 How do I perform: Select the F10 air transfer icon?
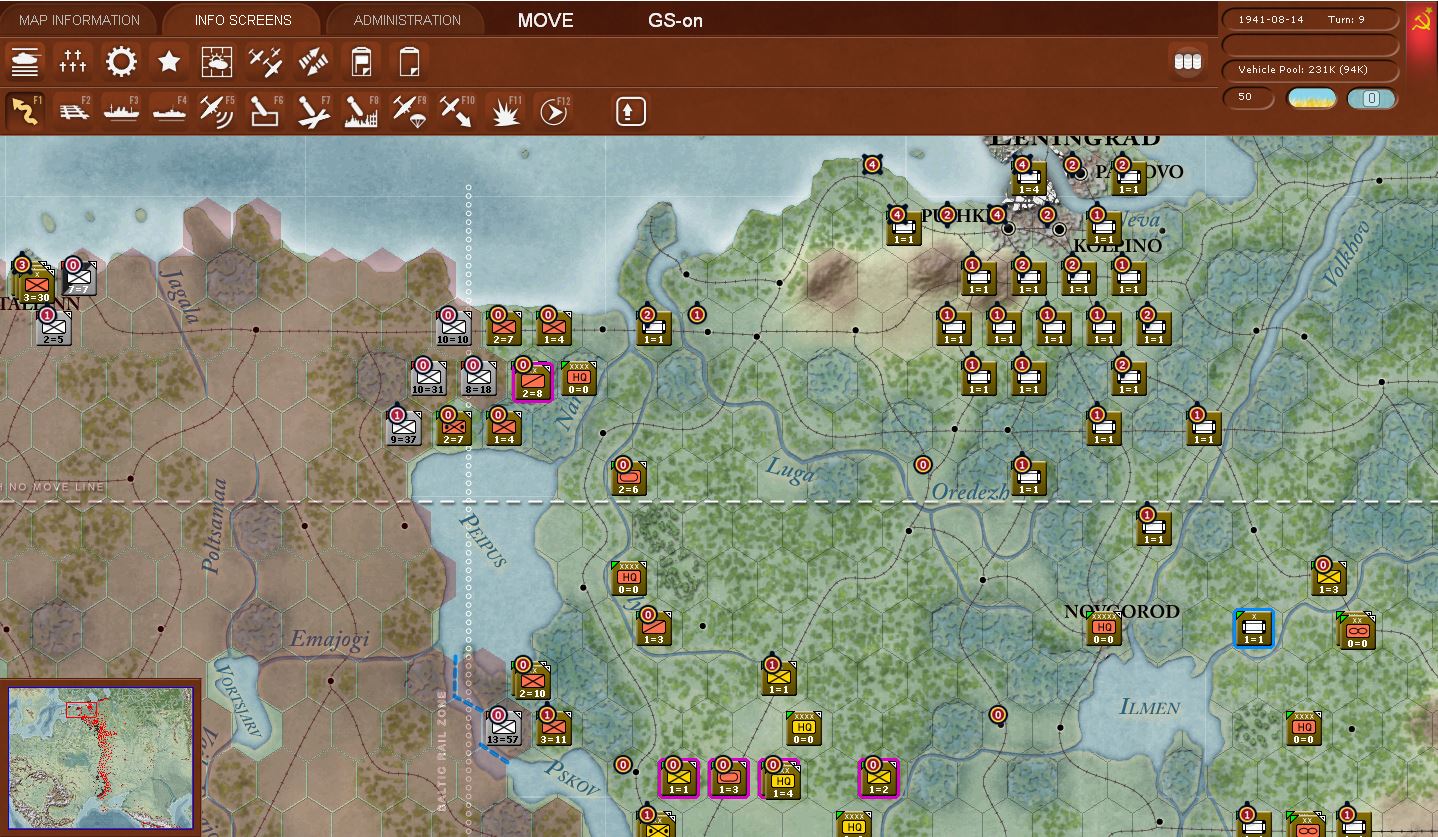[x=457, y=111]
